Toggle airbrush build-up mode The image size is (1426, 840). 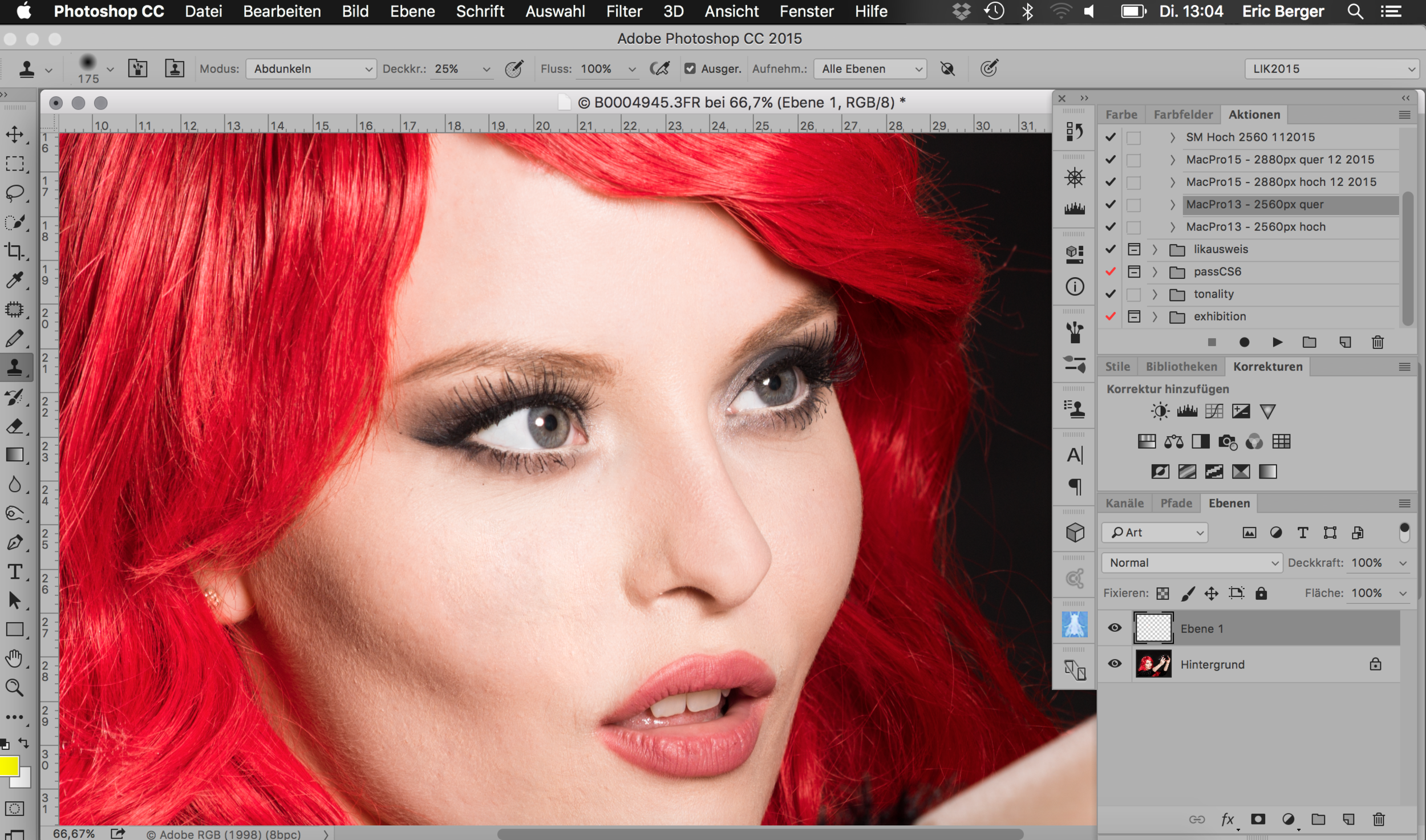660,69
